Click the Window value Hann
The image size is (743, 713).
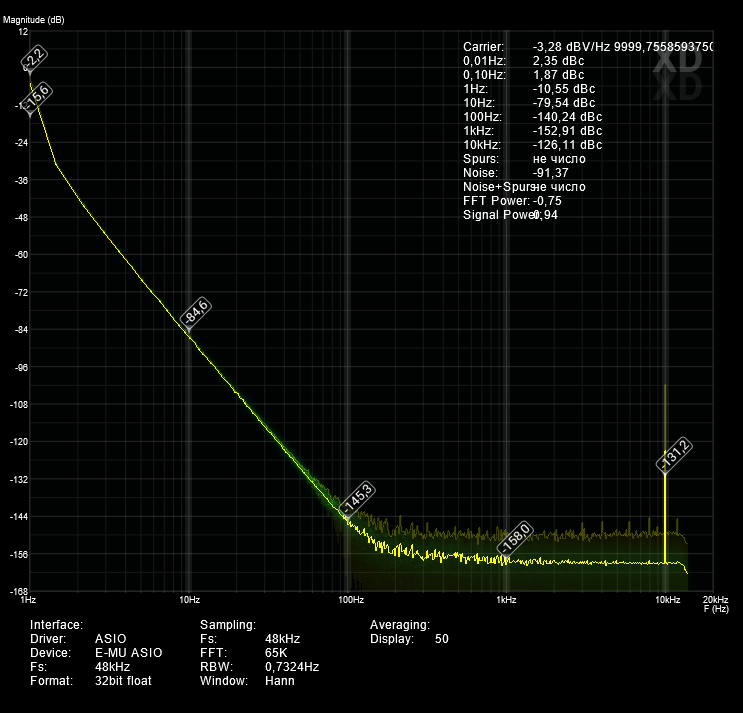point(280,681)
